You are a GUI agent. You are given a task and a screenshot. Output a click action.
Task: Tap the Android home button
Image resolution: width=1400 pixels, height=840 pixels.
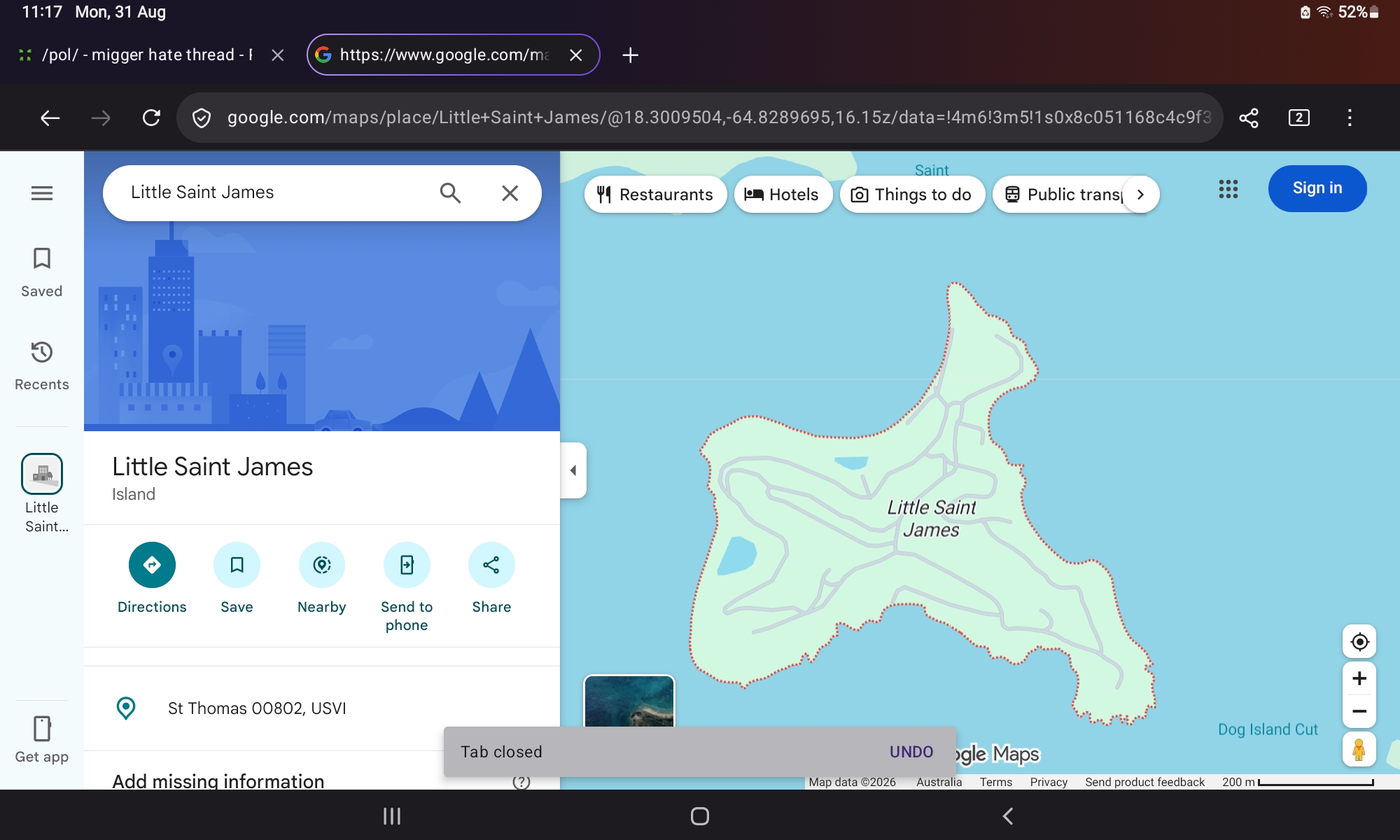(700, 816)
